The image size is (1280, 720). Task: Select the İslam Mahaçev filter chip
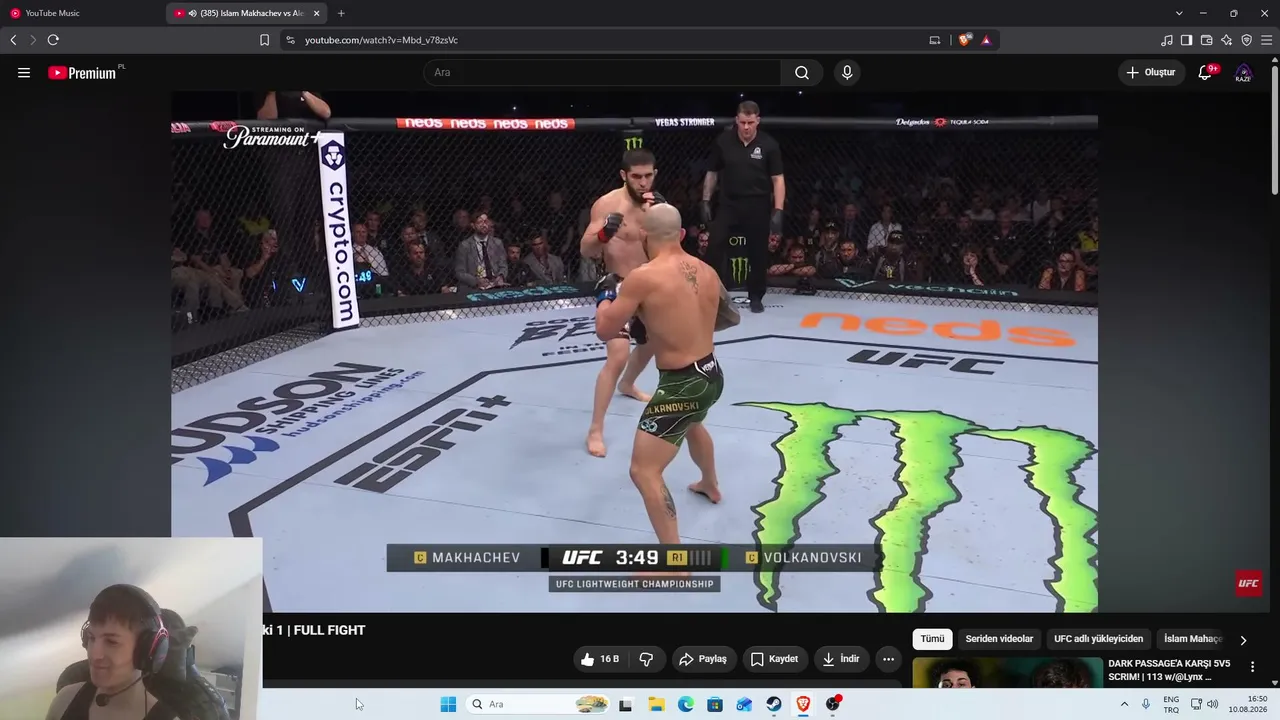1192,639
